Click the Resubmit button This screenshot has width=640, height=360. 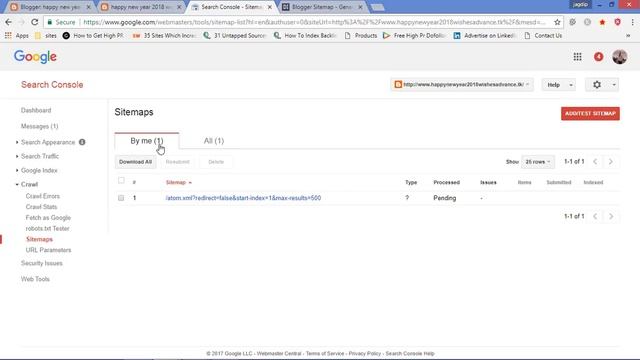(178, 162)
